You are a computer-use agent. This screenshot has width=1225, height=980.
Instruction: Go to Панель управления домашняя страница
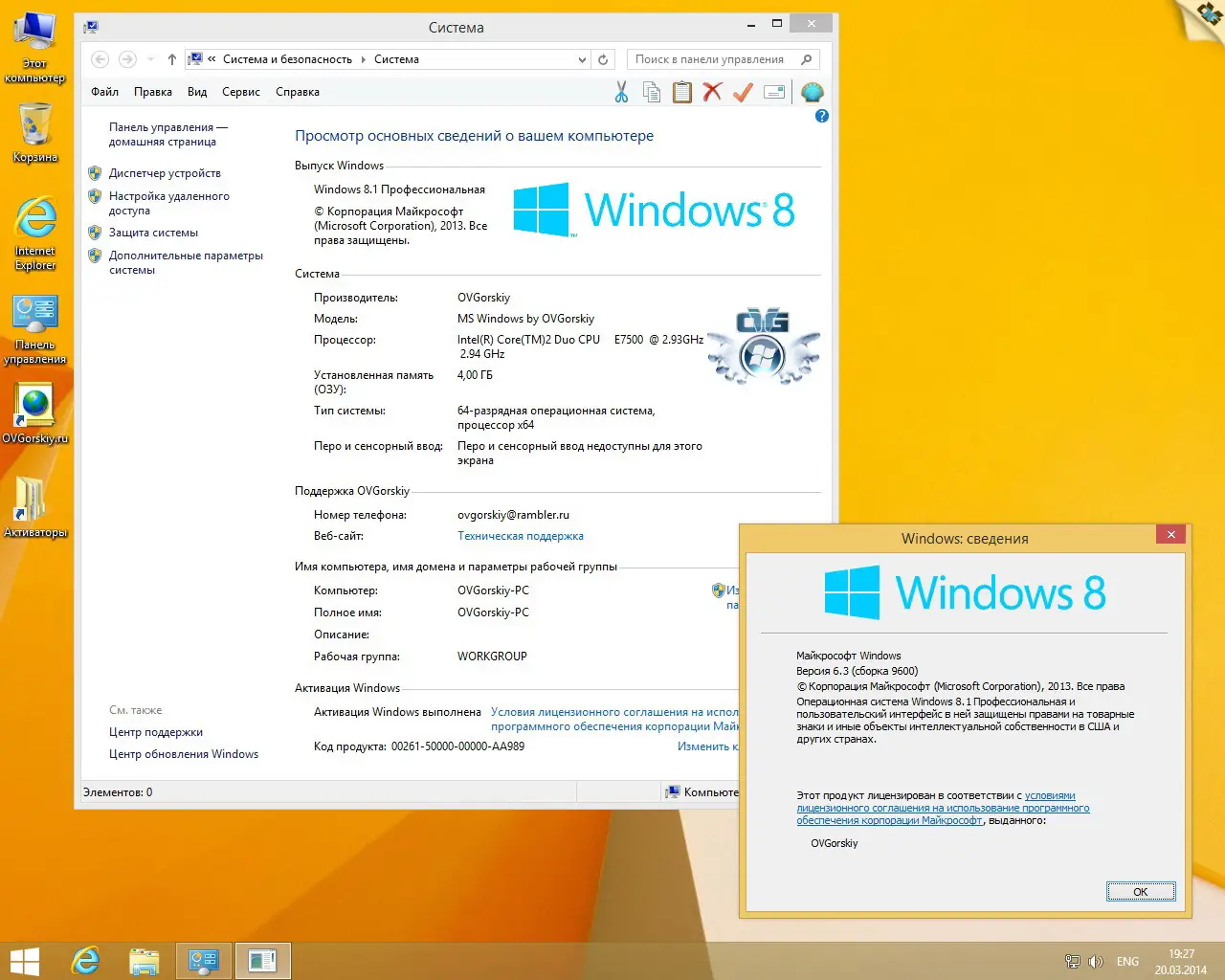click(x=167, y=134)
